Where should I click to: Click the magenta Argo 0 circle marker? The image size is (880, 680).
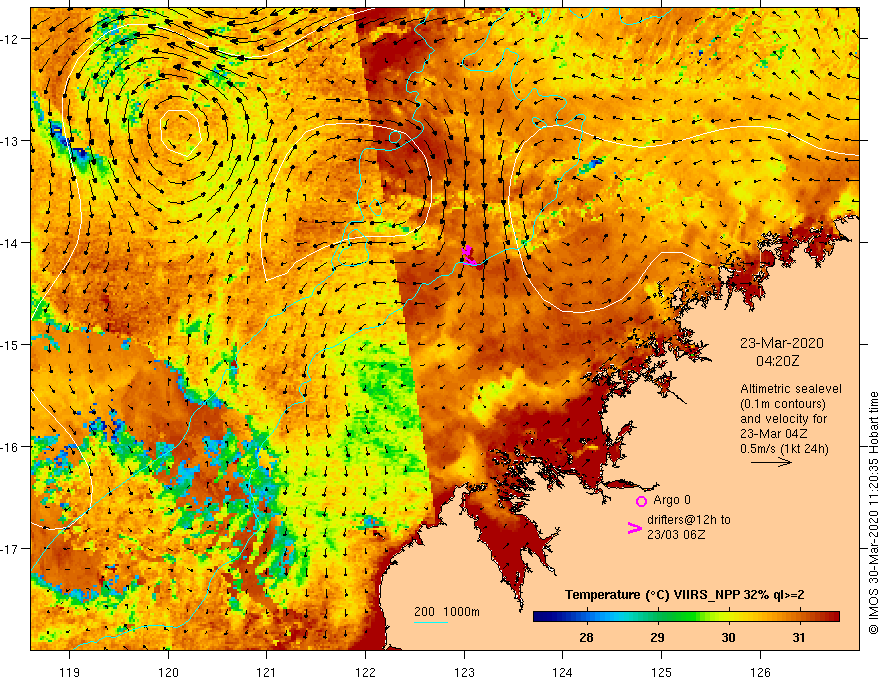pyautogui.click(x=641, y=501)
